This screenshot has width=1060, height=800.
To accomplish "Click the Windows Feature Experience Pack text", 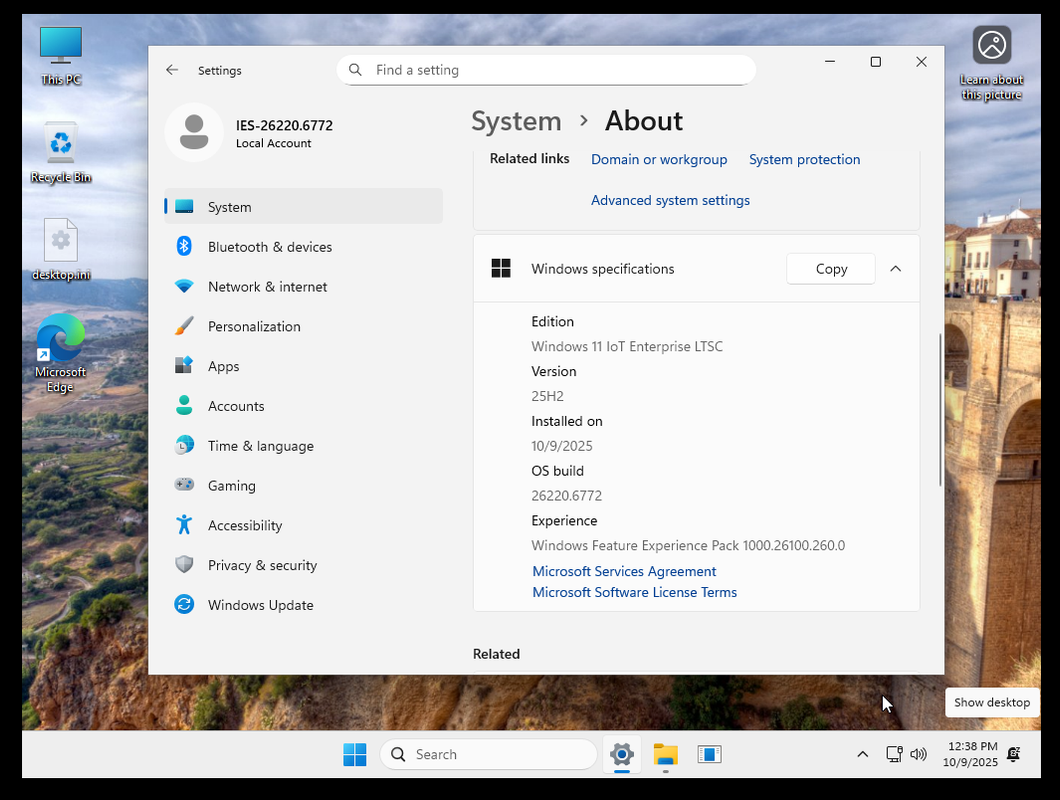I will [688, 545].
